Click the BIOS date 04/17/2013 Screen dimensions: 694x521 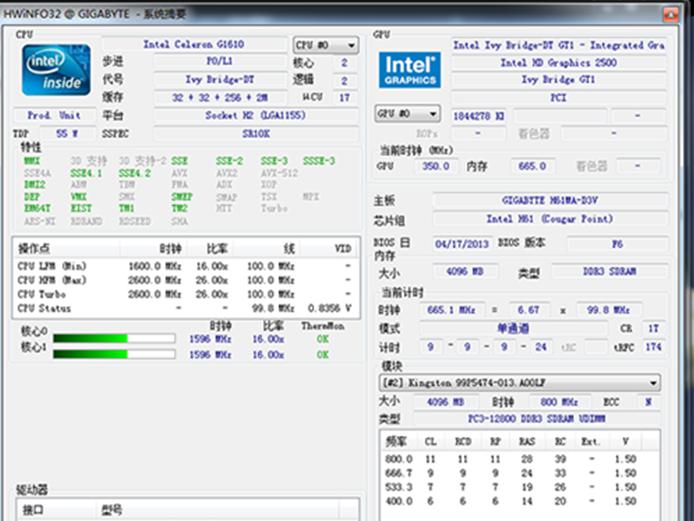coord(462,244)
